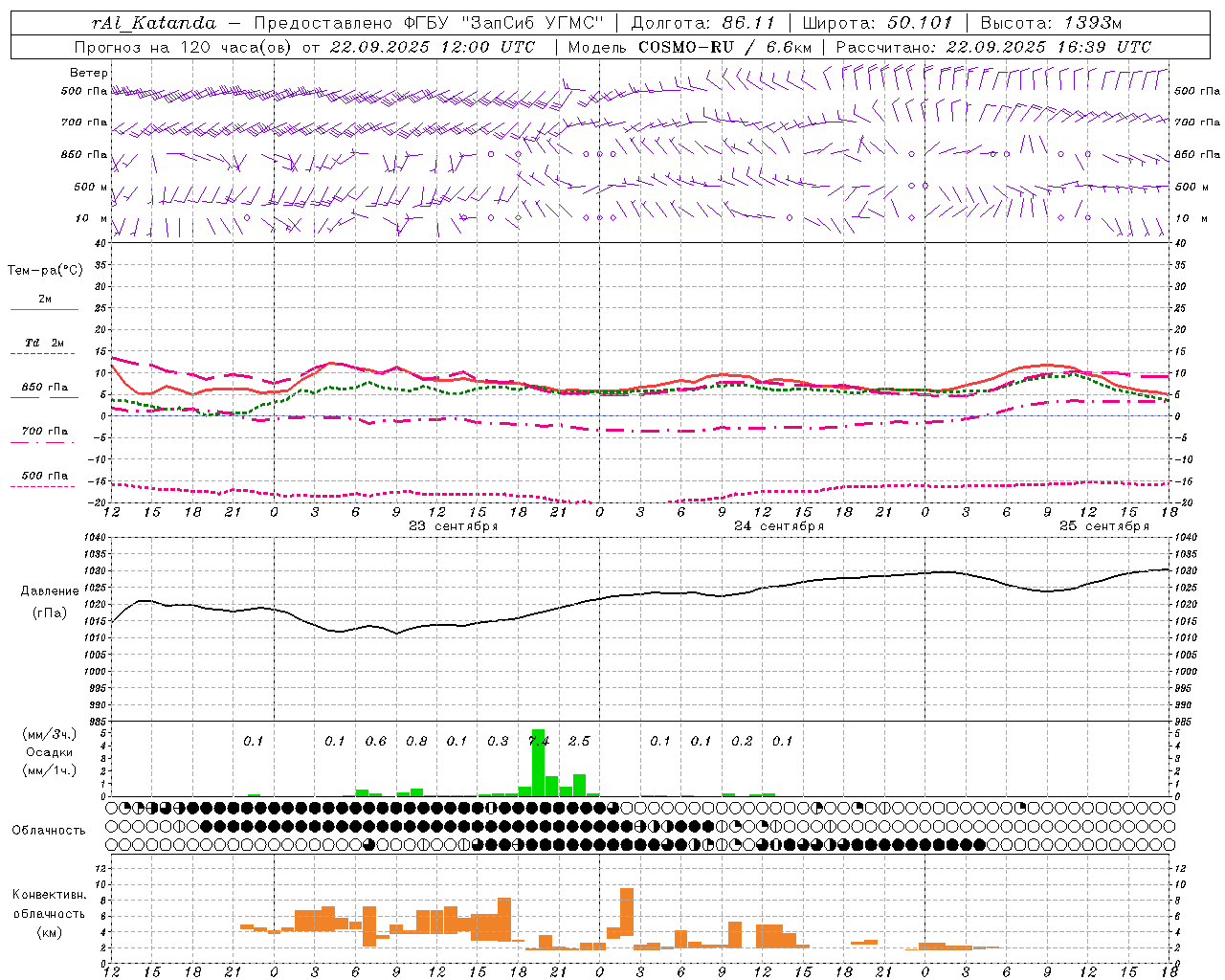Click the '700 гПа' legend in temperature panel

pyautogui.click(x=44, y=432)
